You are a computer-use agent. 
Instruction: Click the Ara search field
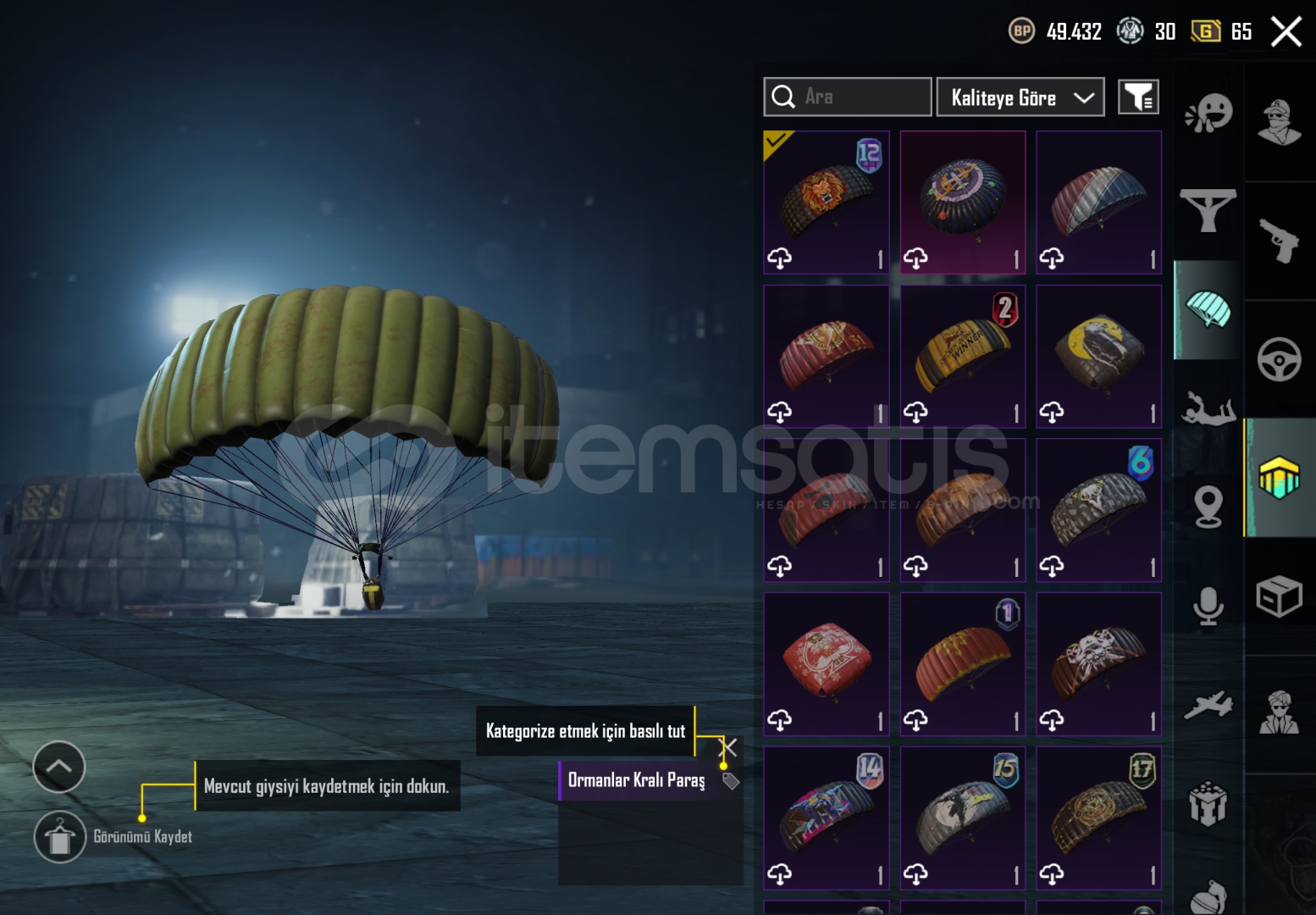click(848, 97)
